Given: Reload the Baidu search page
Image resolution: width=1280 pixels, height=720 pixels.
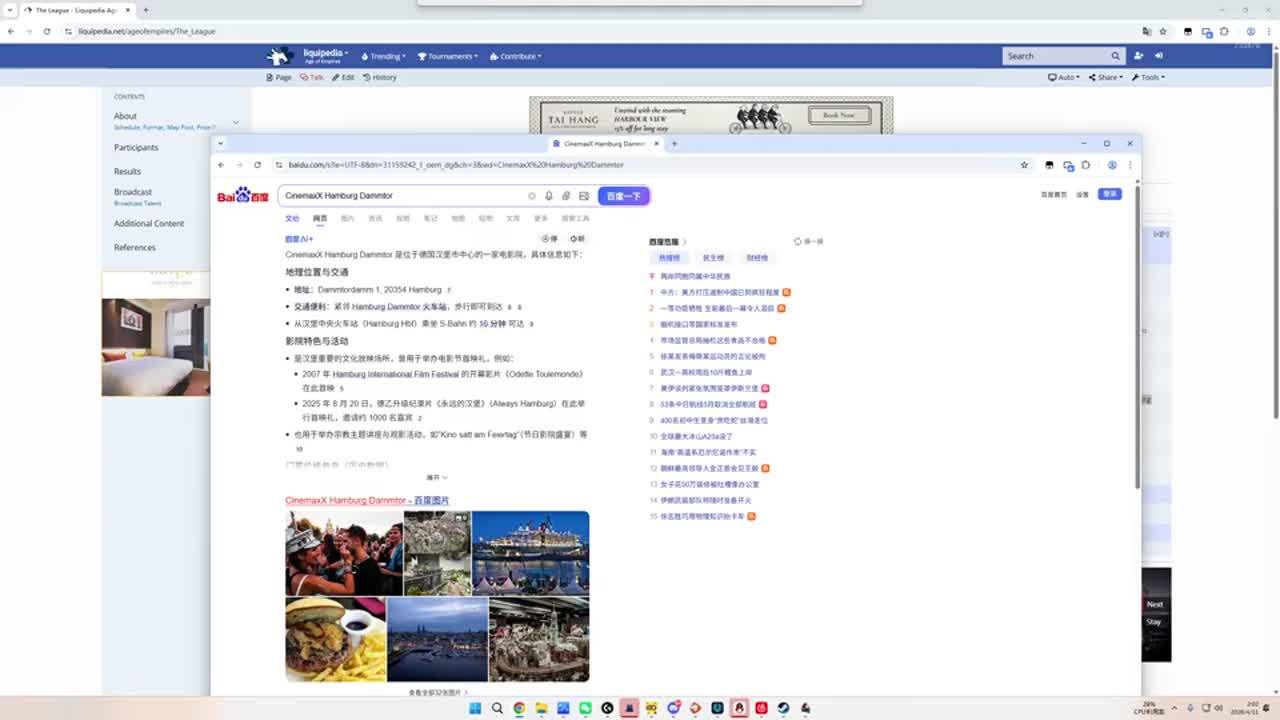Looking at the screenshot, I should tap(257, 165).
